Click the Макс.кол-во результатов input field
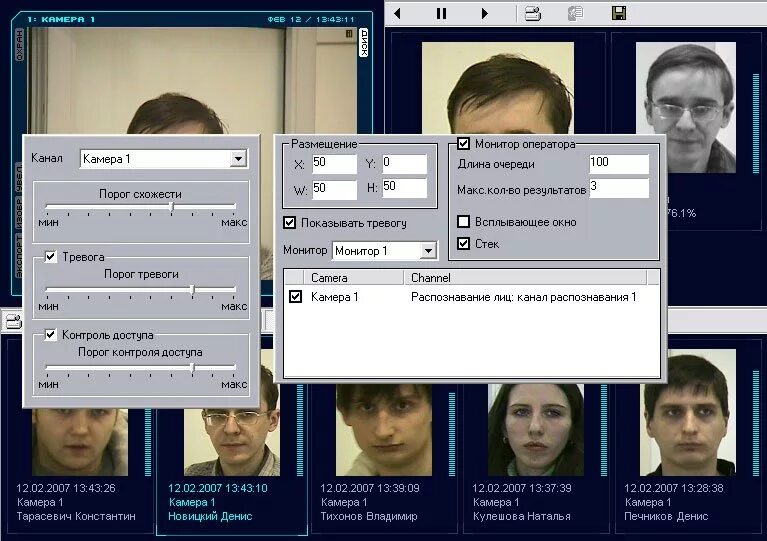The image size is (767, 541). tap(619, 188)
